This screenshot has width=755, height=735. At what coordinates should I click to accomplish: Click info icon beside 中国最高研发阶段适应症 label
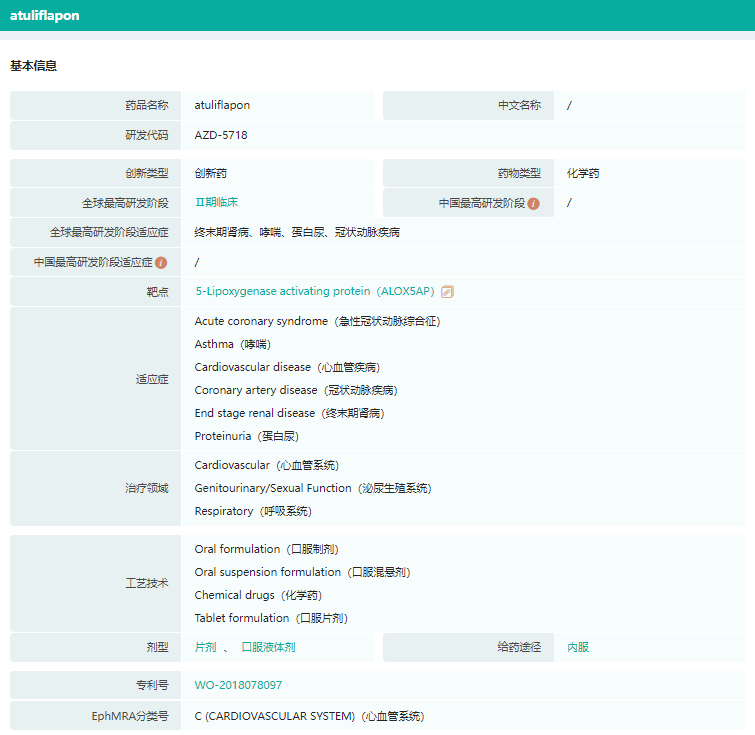pyautogui.click(x=161, y=262)
